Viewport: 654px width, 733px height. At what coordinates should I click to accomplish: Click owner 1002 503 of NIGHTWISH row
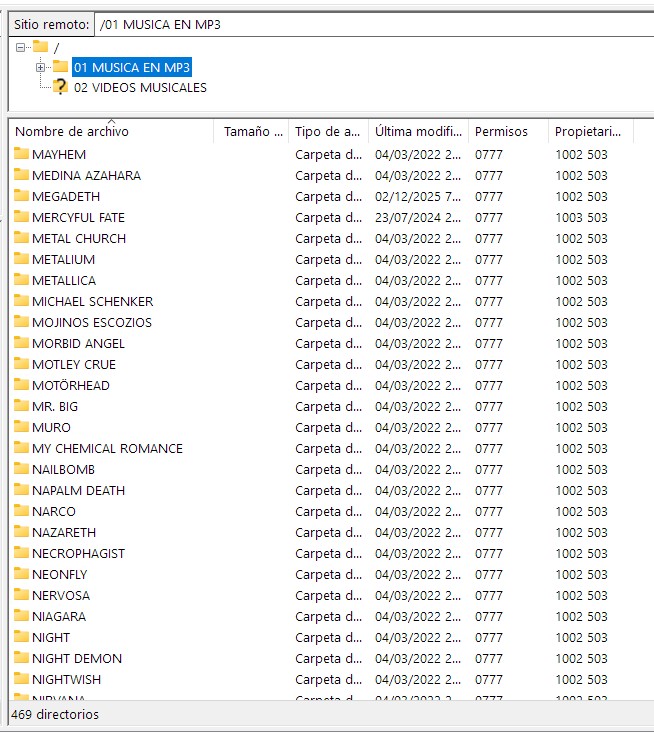pos(581,680)
